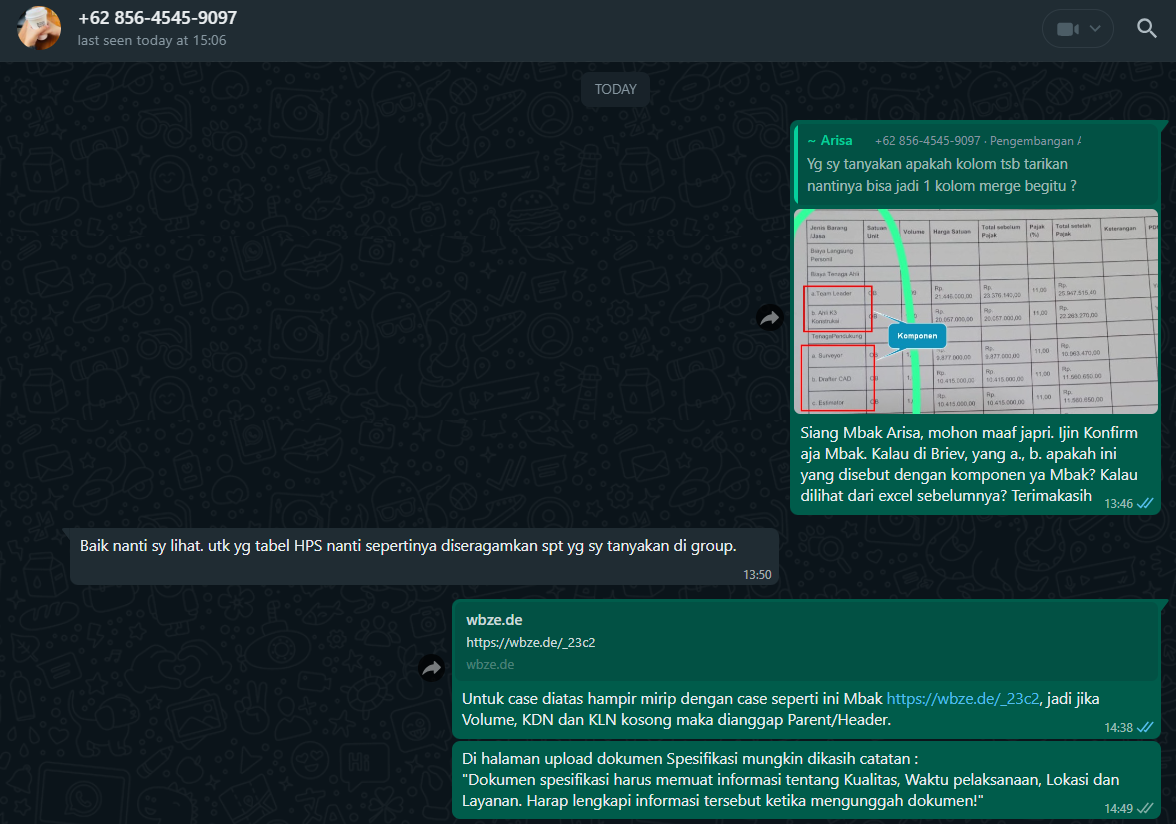This screenshot has width=1176, height=824.
Task: Click read ticks on the 14:49 message
Action: [x=1147, y=808]
